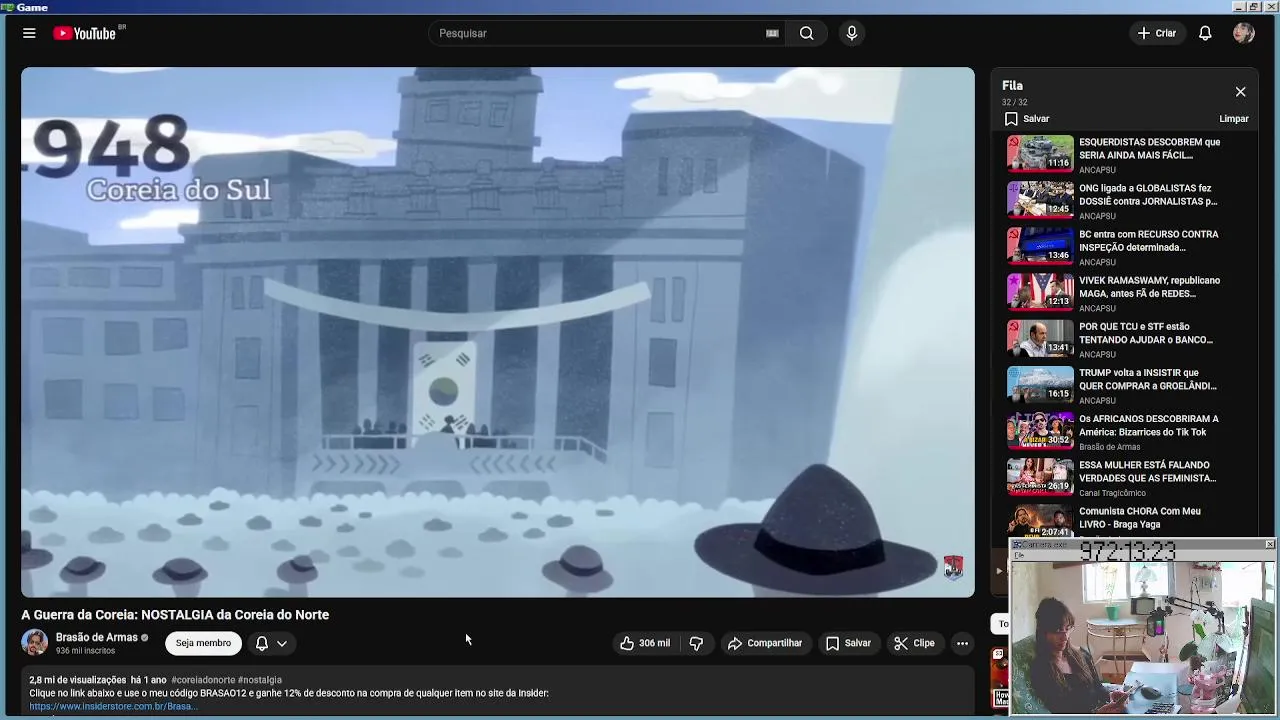Viewport: 1280px width, 720px height.
Task: Open the on-screen keyboard in search box
Action: [x=772, y=33]
